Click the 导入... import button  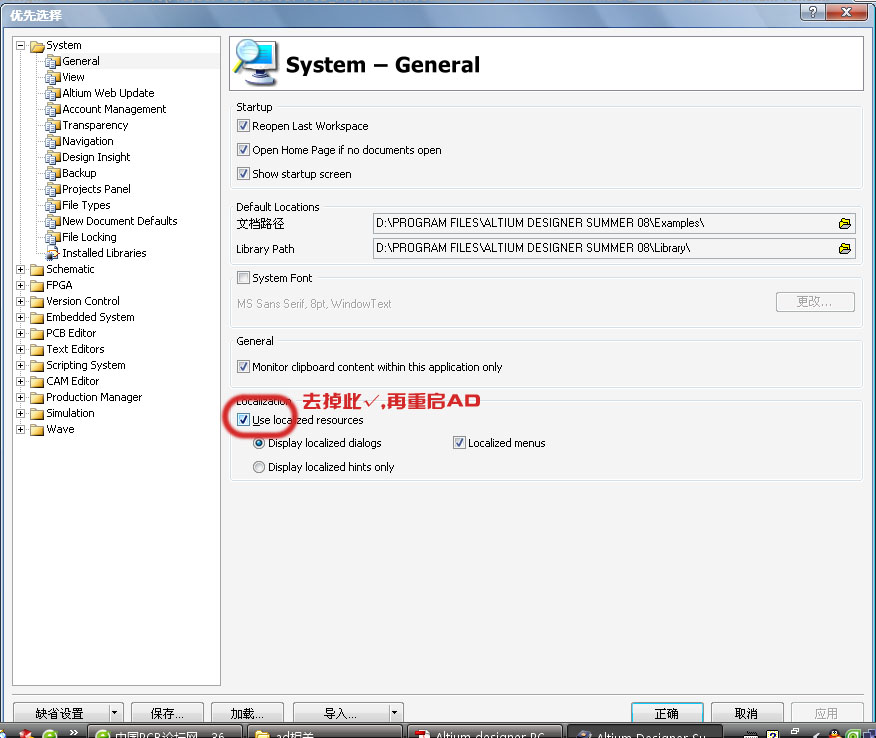coord(341,713)
